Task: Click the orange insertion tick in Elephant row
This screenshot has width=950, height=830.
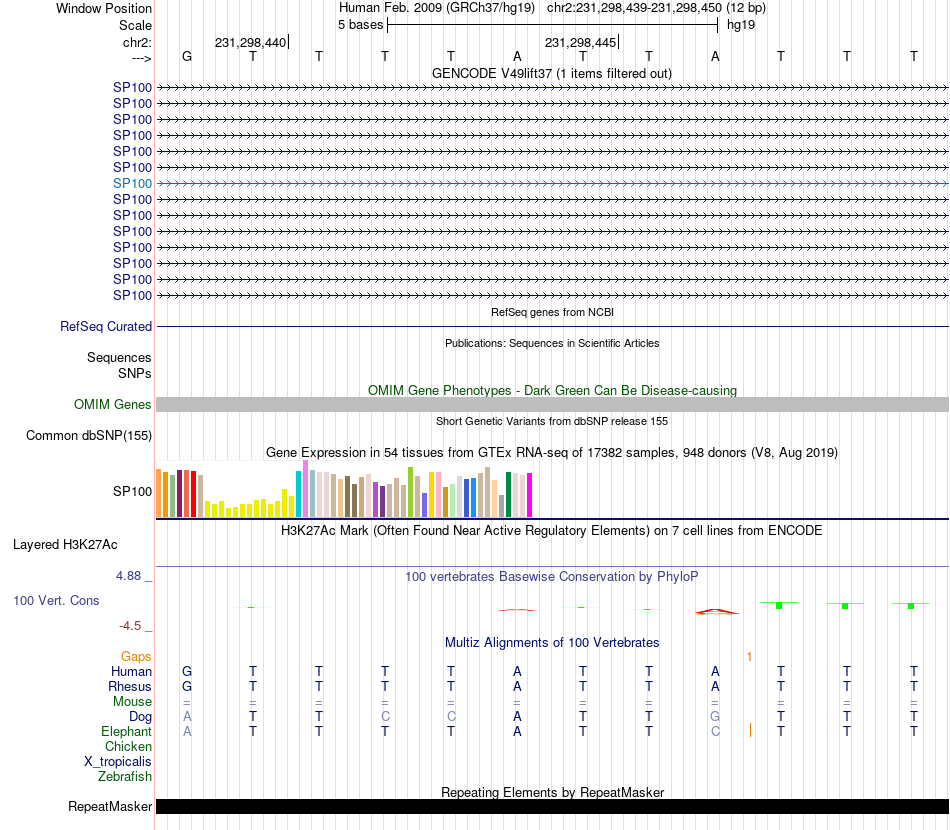Action: point(750,730)
